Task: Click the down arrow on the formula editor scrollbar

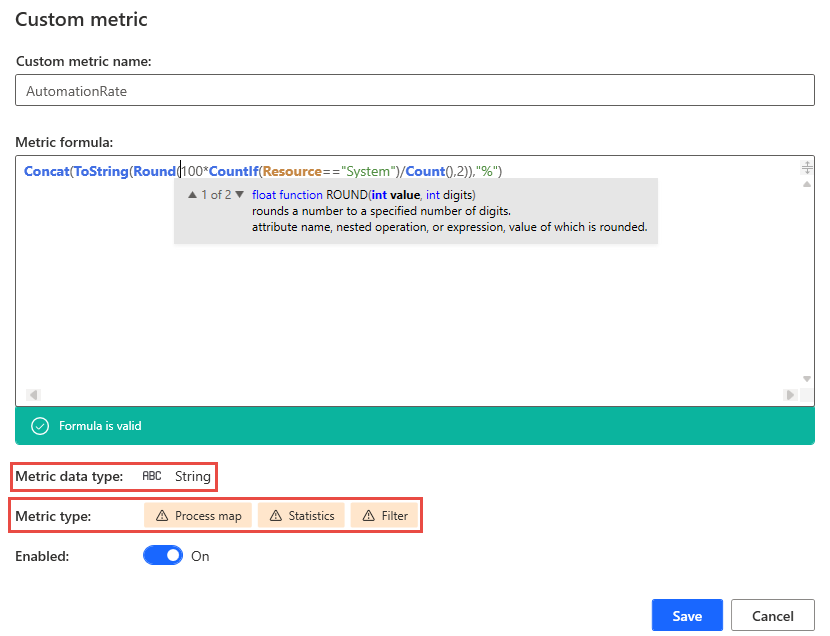Action: (807, 379)
